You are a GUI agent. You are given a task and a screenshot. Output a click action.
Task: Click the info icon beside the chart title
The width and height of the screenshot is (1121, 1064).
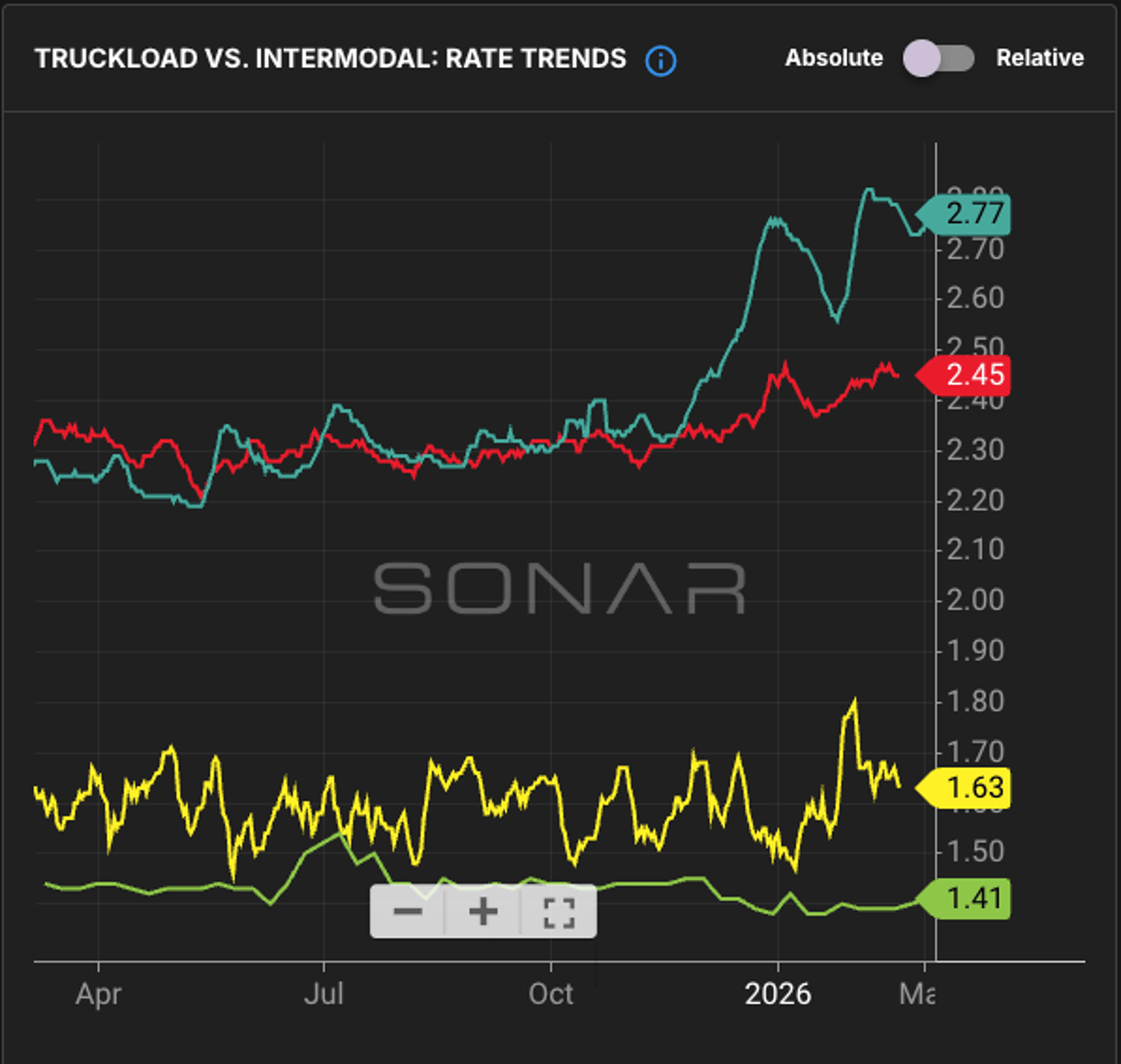click(660, 59)
